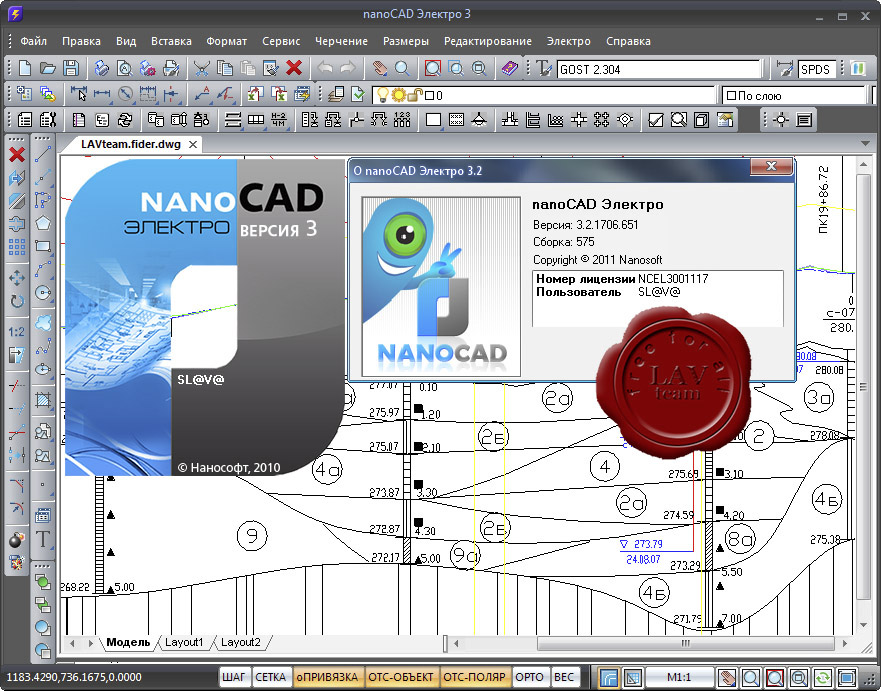Screen dimensions: 881x691
Task: Switch to the Модель tab
Action: 128,642
